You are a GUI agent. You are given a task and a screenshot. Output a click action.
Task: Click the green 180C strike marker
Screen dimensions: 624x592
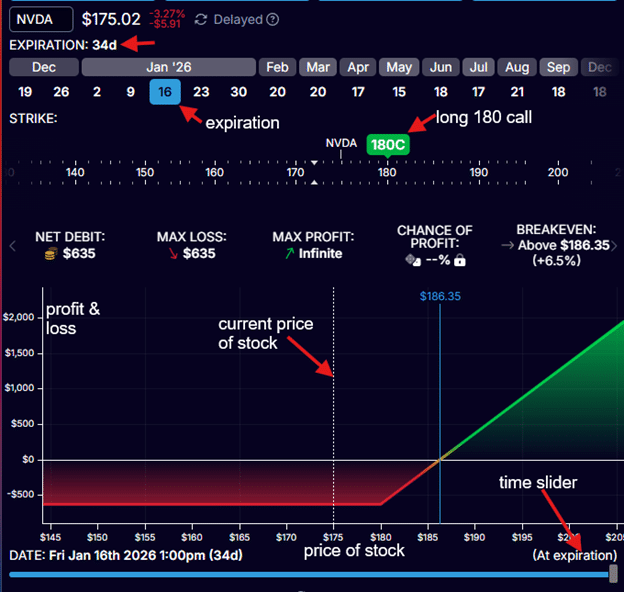click(x=388, y=144)
